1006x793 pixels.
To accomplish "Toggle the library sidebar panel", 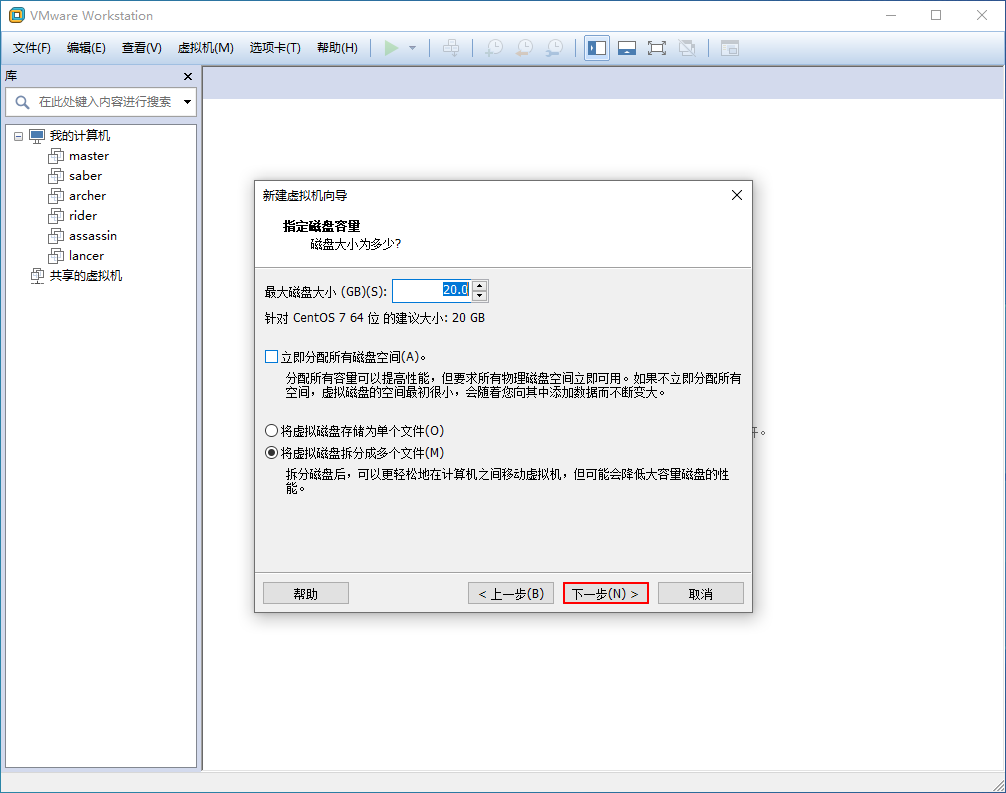I will [x=596, y=47].
